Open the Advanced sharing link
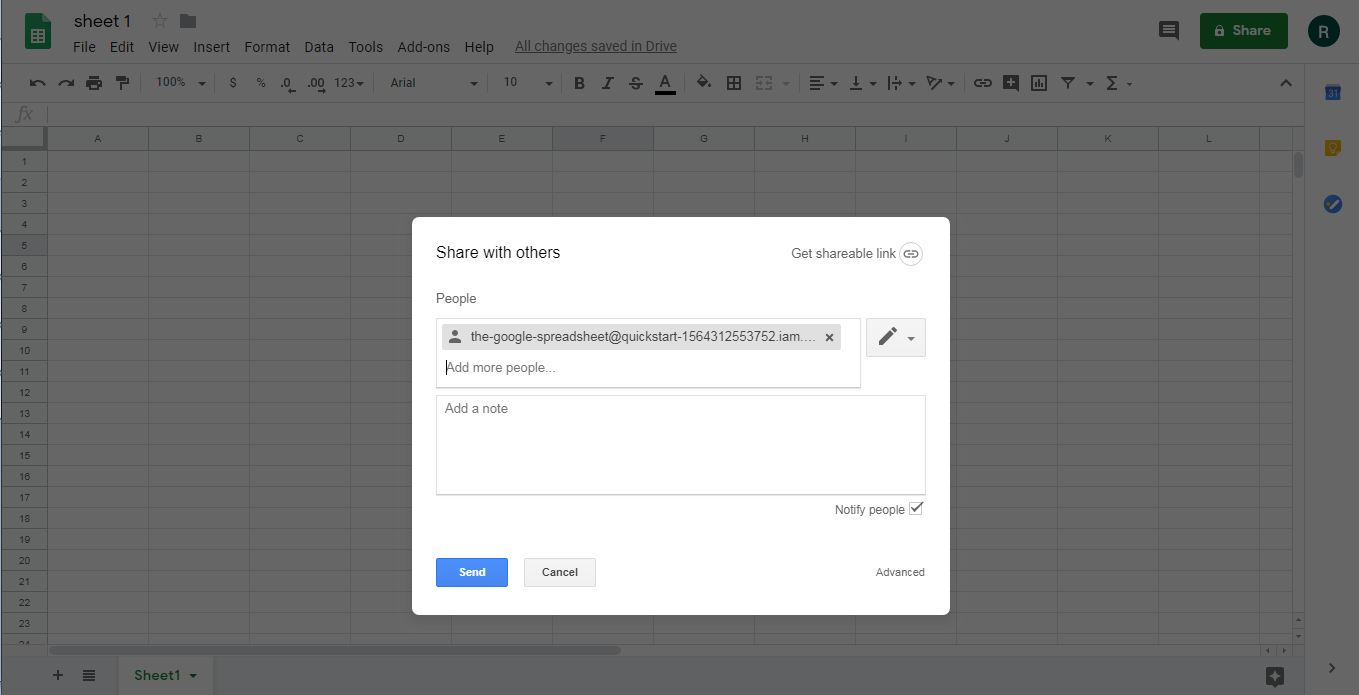This screenshot has height=695, width=1359. (900, 572)
